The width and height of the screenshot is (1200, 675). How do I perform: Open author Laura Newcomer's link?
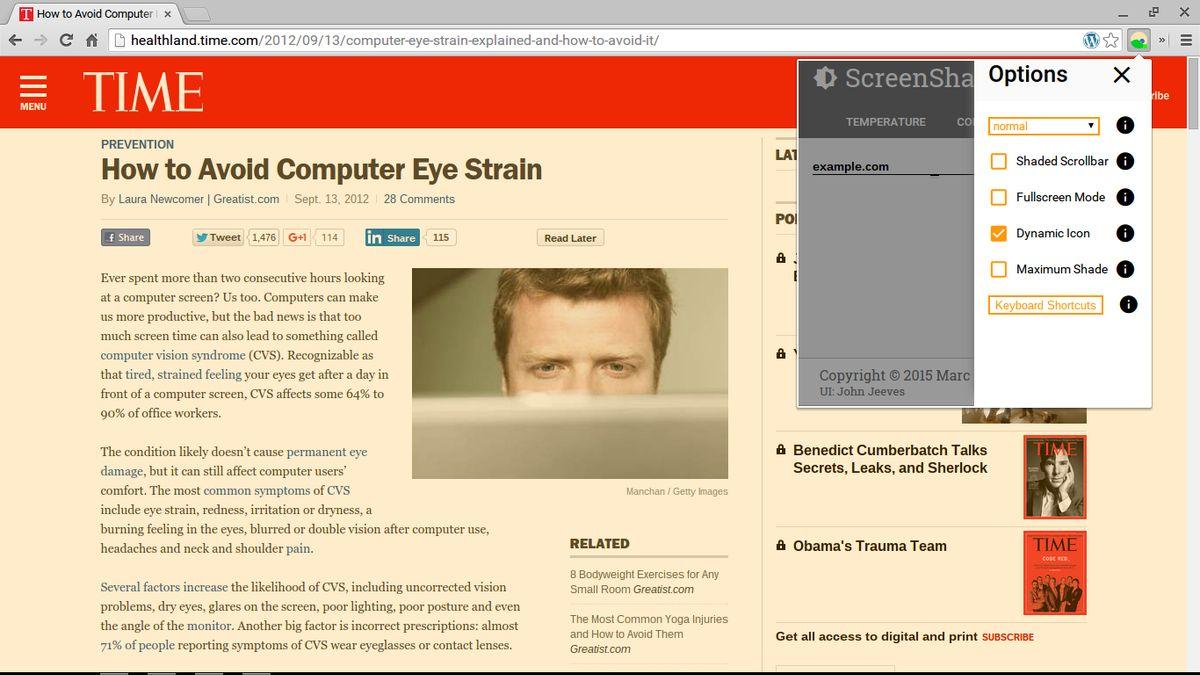click(161, 199)
